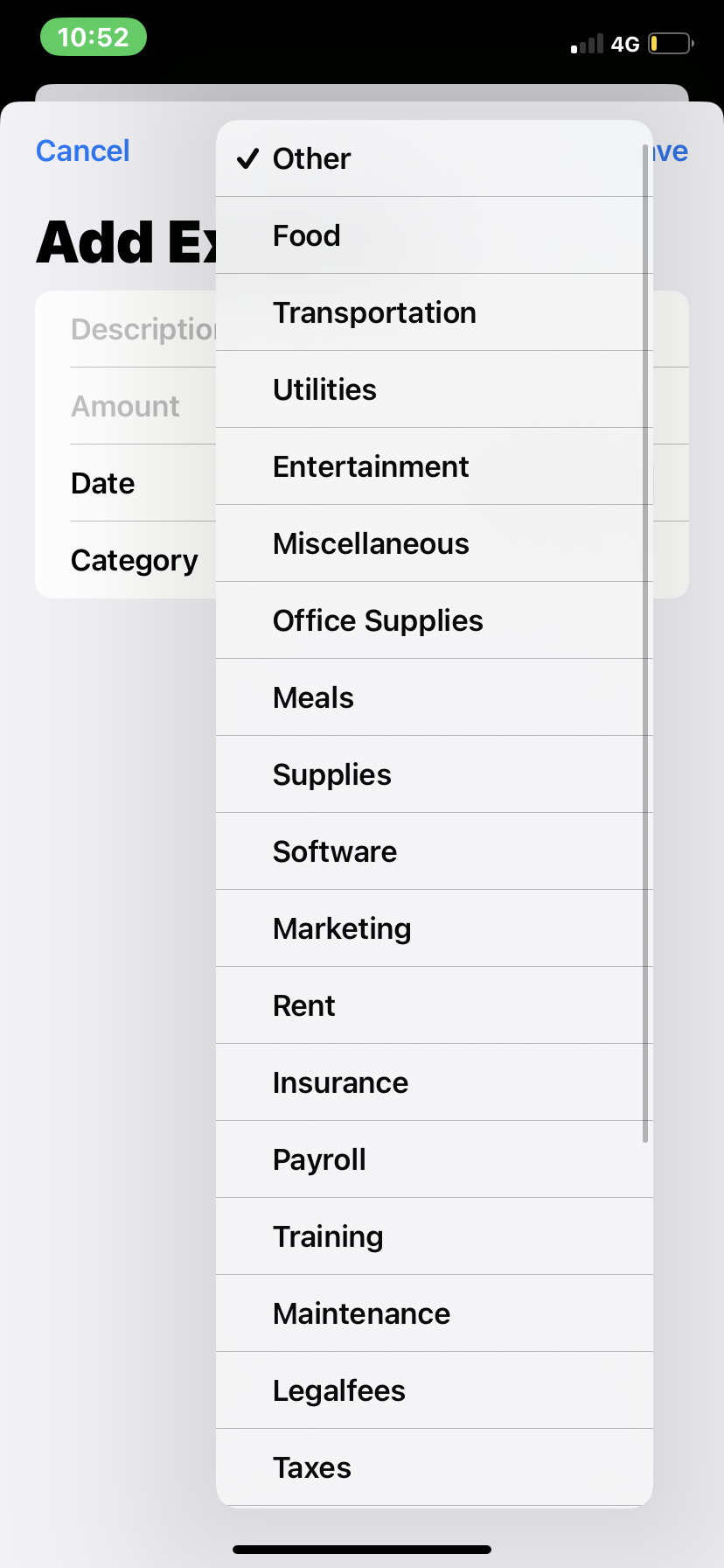Image resolution: width=724 pixels, height=1568 pixels.
Task: Tap the Cancel button
Action: pos(83,150)
